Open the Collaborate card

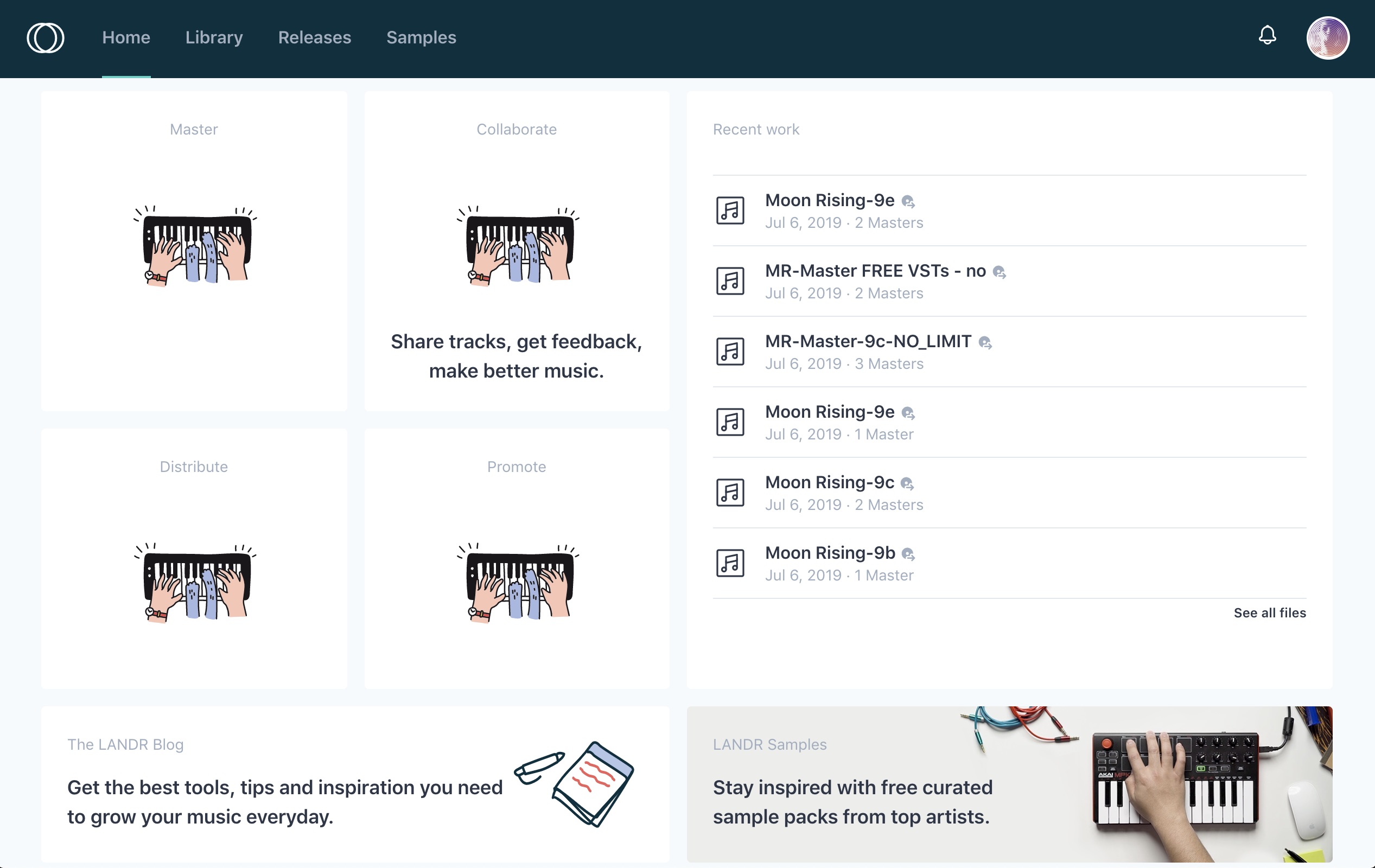[517, 251]
